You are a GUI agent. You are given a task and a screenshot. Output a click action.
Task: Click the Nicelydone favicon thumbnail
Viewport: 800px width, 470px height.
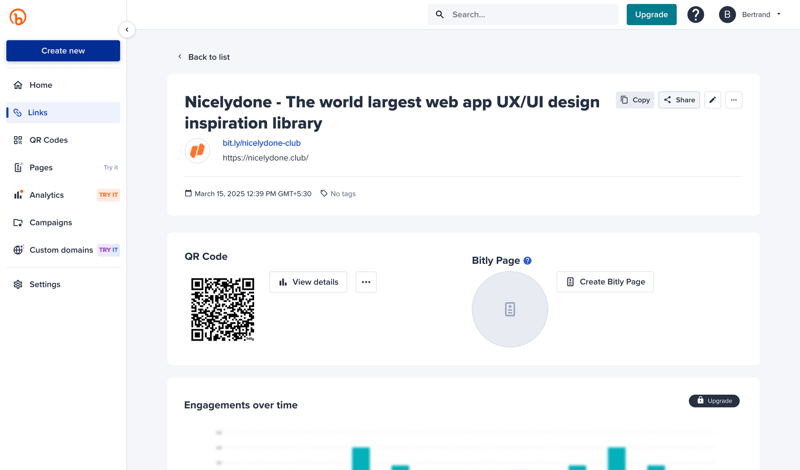pos(197,151)
